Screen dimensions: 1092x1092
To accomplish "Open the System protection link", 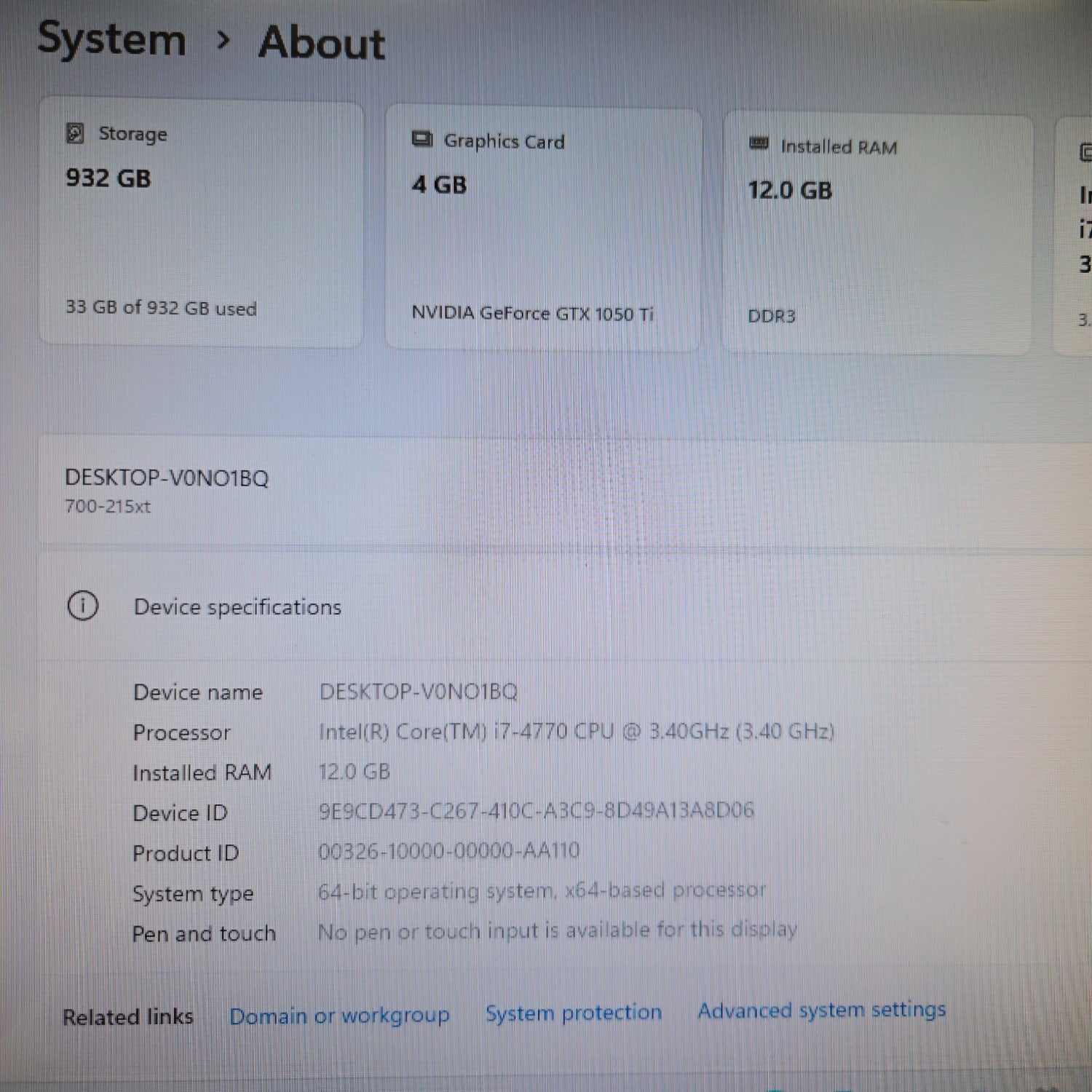I will tap(574, 1012).
